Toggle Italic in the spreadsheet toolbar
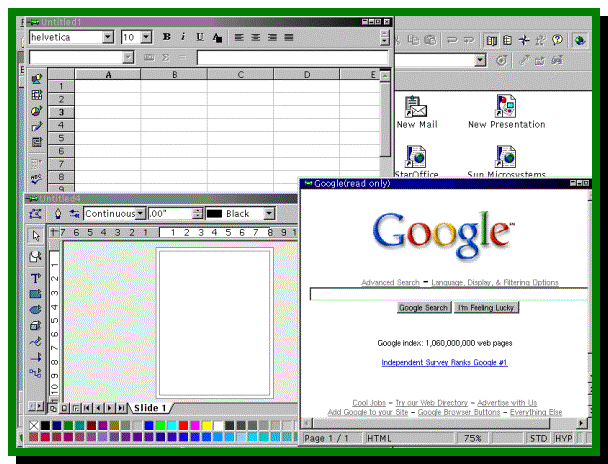Viewport: 608px width, 464px height. tap(183, 37)
